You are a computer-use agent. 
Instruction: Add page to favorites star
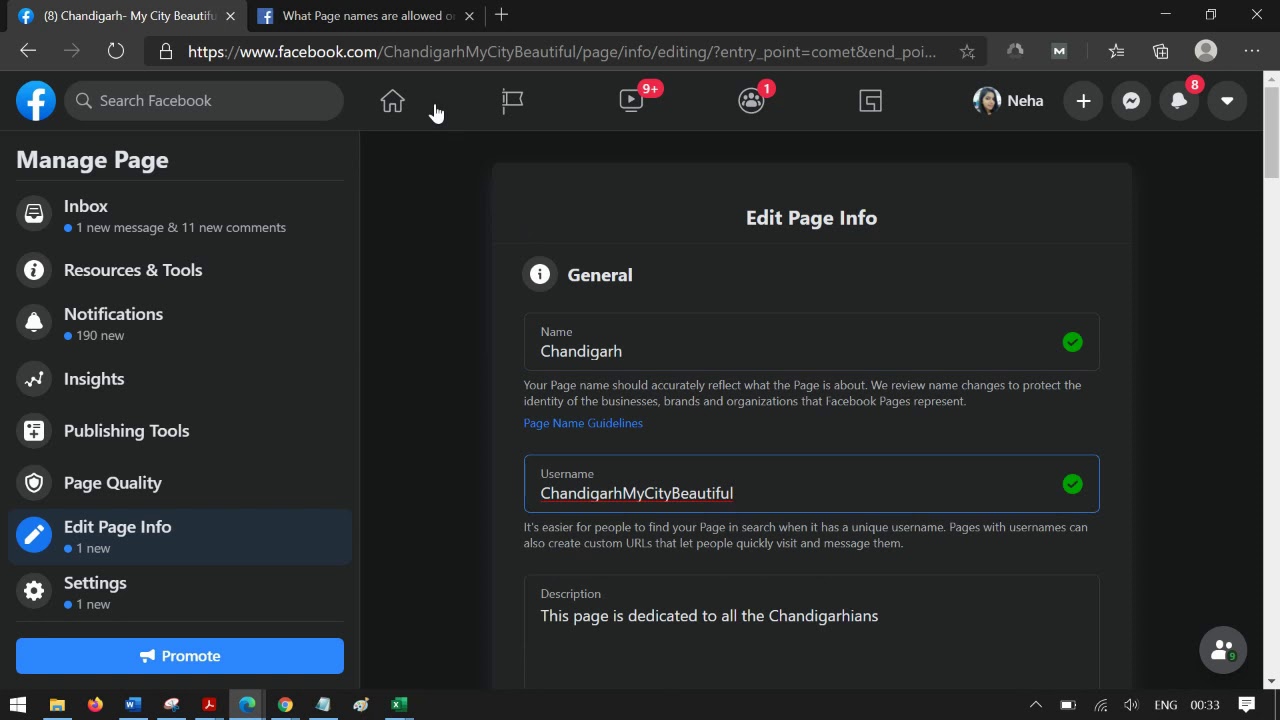point(967,52)
